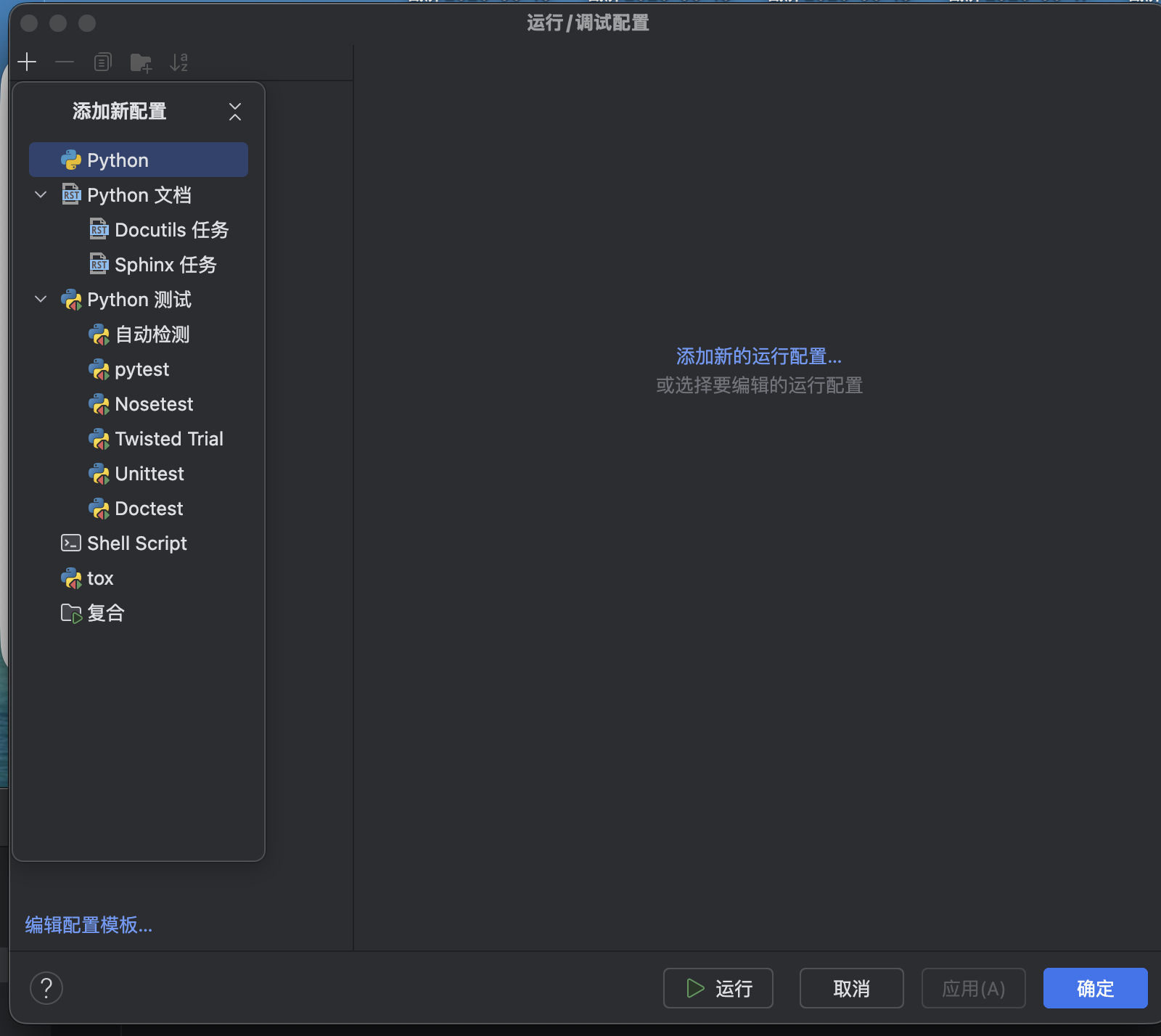
Task: Click the pytest row icon
Action: pos(99,369)
